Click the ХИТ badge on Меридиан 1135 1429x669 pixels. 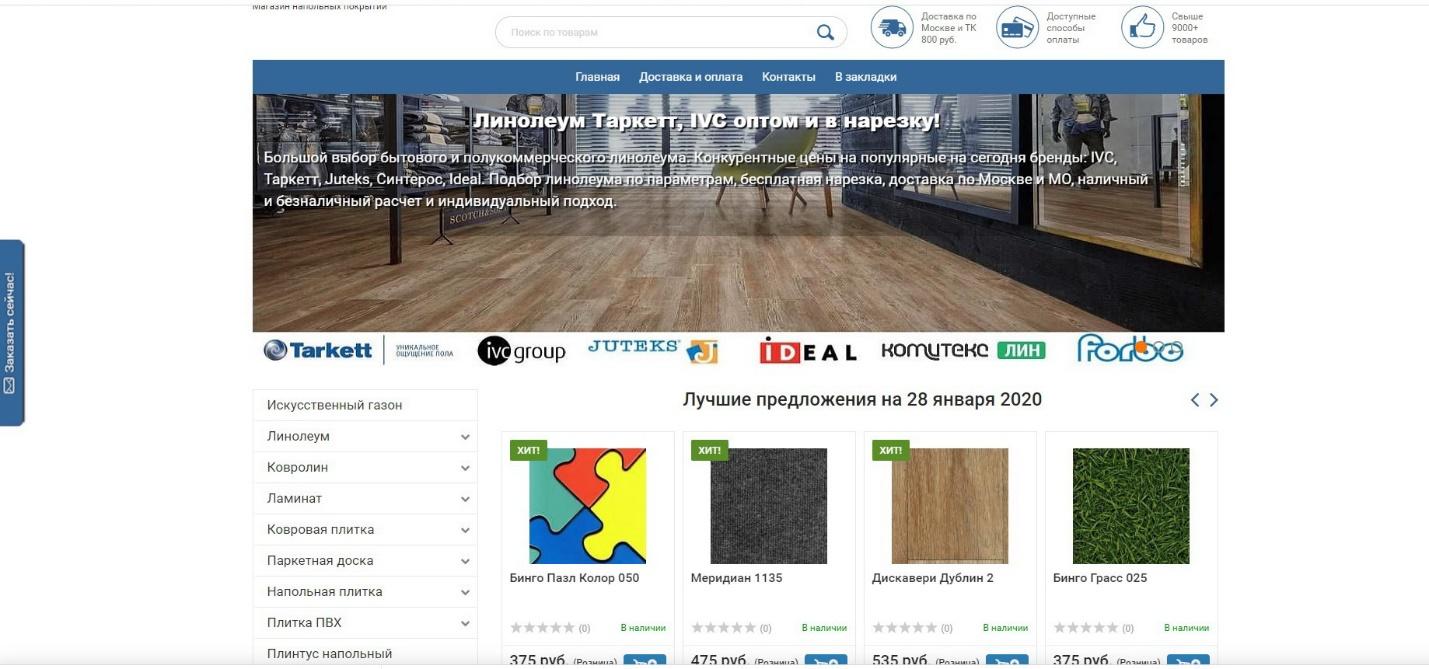[x=709, y=450]
